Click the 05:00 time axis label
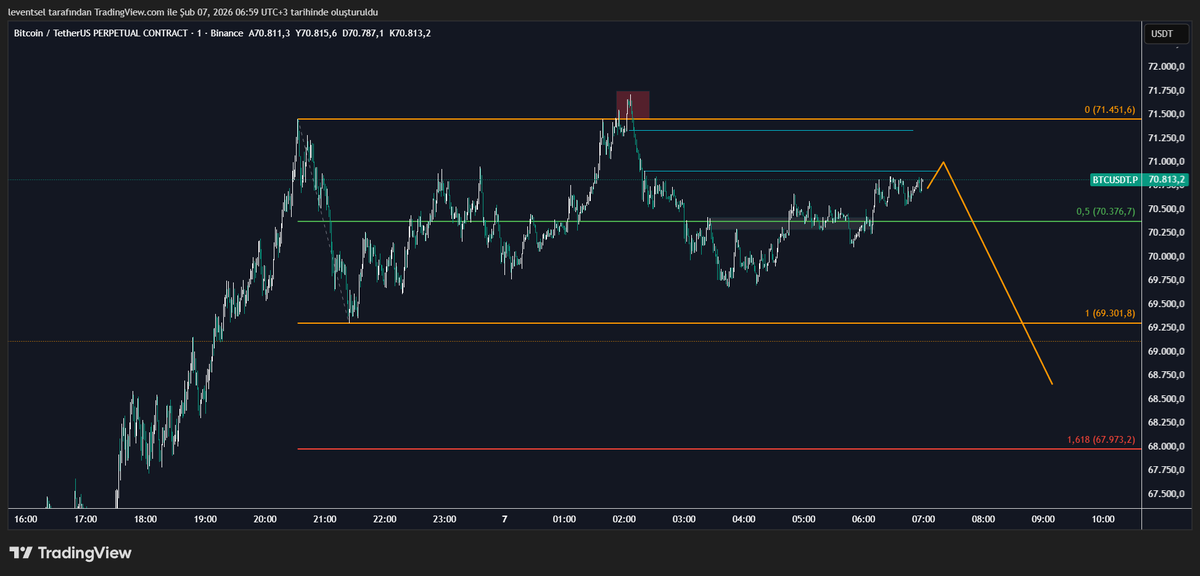 coord(804,519)
